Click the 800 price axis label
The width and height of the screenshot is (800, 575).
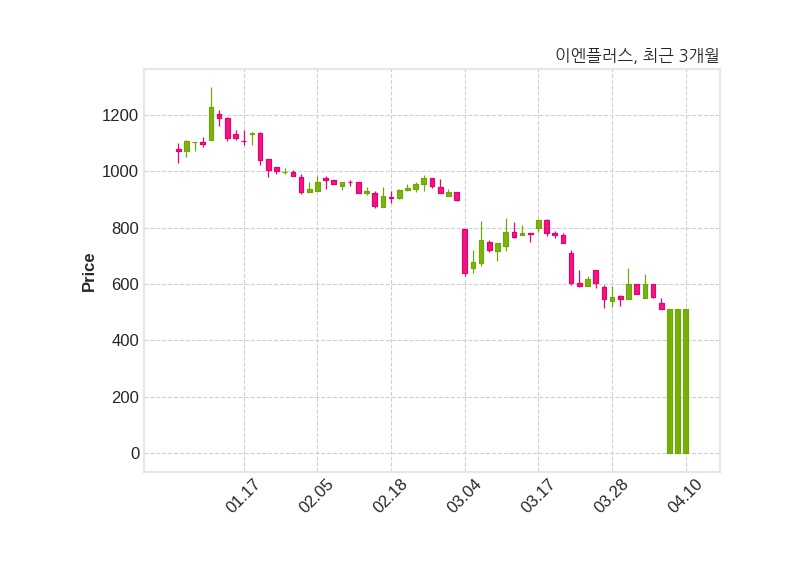[125, 228]
